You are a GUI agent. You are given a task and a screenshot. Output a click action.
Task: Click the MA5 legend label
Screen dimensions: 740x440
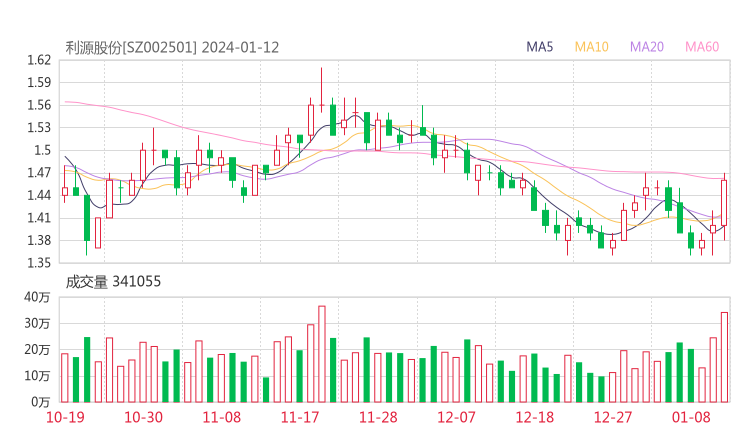pyautogui.click(x=539, y=47)
